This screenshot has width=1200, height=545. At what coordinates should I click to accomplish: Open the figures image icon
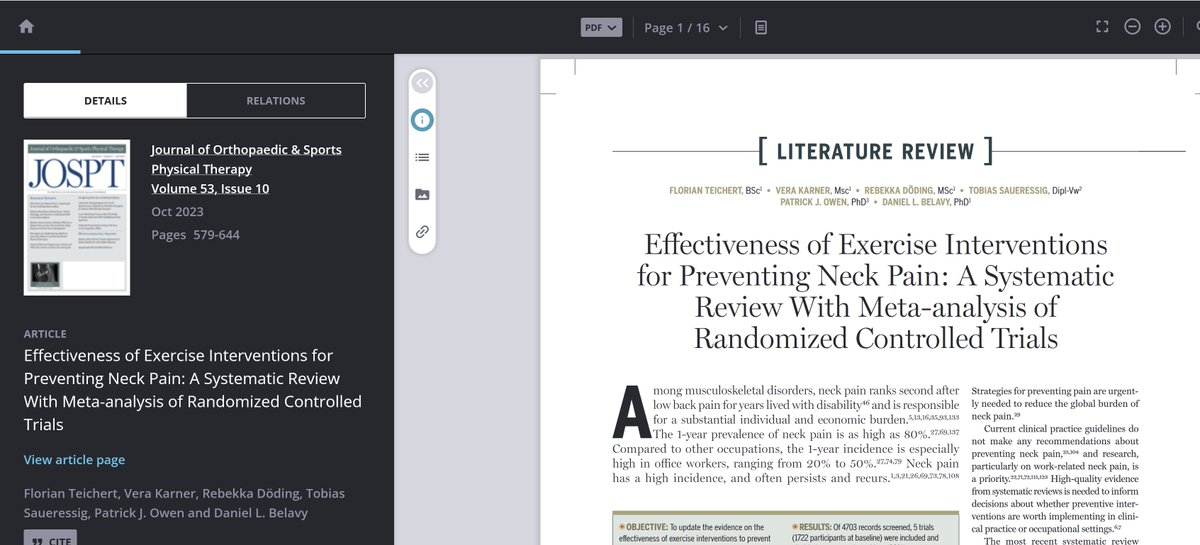point(422,194)
